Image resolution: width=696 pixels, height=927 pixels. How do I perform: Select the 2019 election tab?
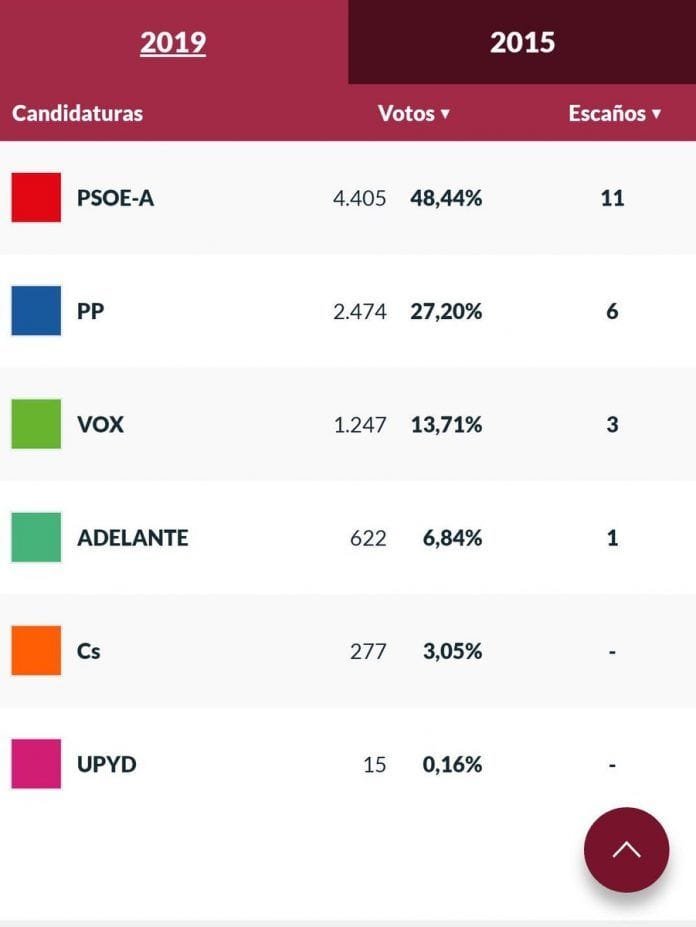[173, 42]
